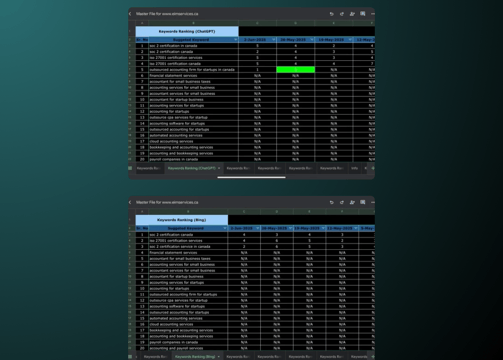The width and height of the screenshot is (503, 360).
Task: Click ChatGPT window title 'Master File for www.eimservices.ca'
Action: click(x=167, y=14)
